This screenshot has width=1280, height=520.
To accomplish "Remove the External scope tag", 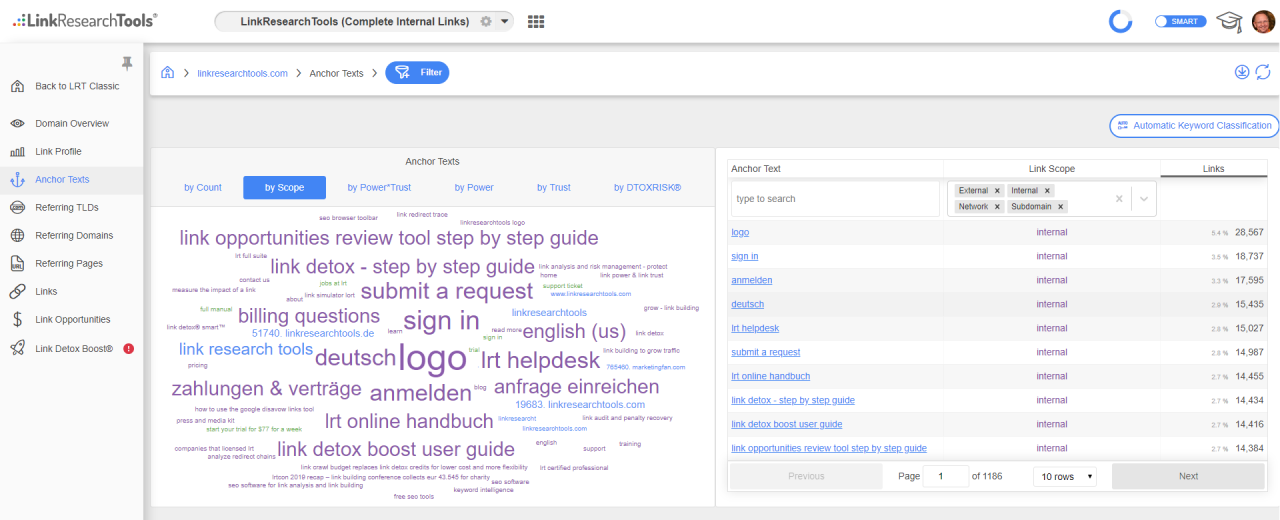I will (x=997, y=191).
